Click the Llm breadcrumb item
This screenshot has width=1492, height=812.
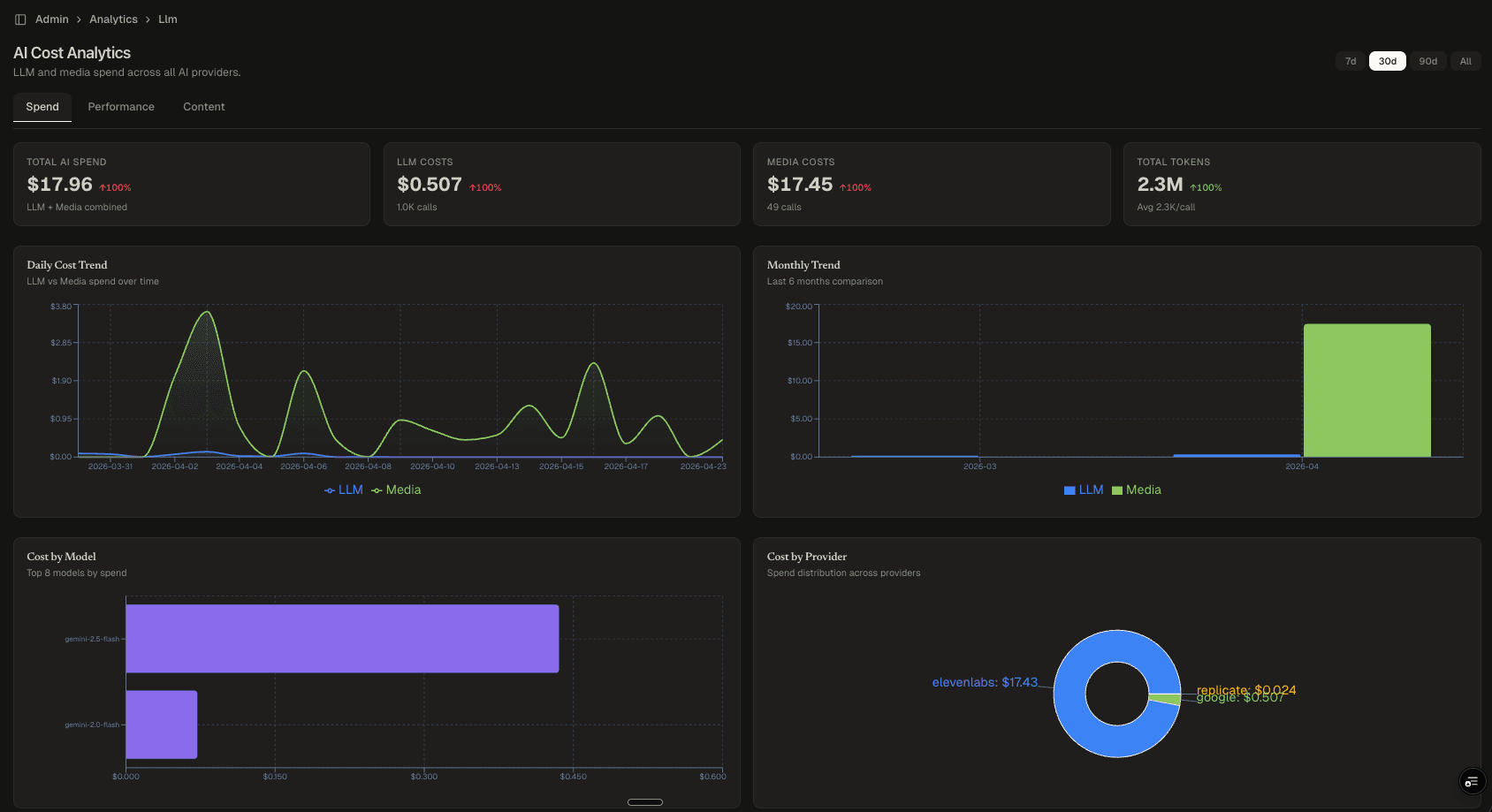click(167, 19)
